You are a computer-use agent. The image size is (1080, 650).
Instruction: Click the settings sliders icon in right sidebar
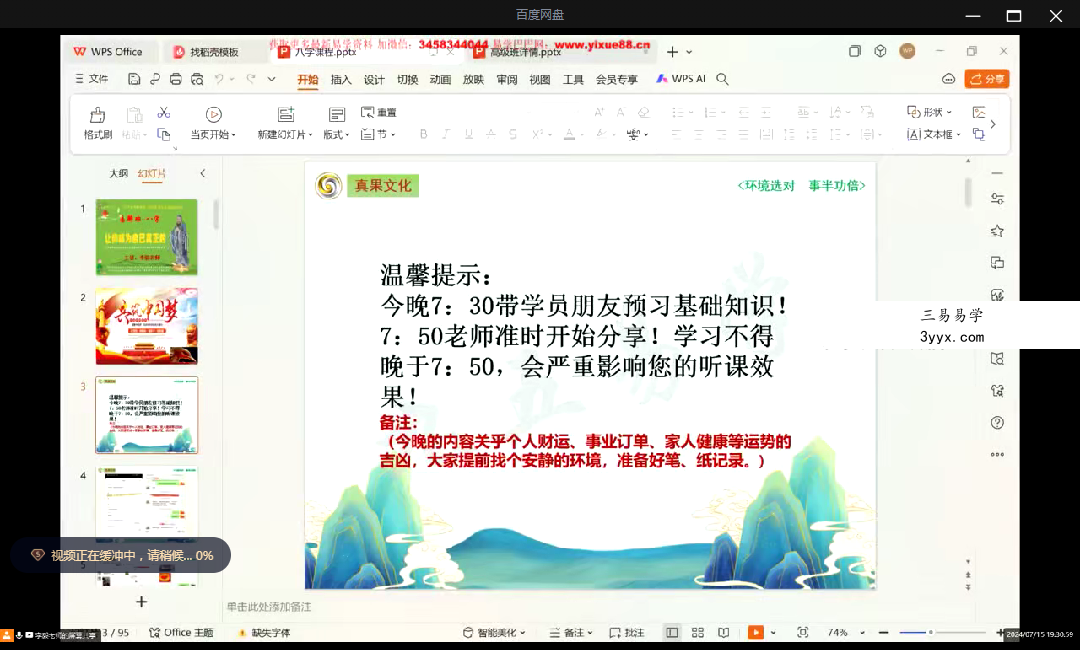coord(997,199)
